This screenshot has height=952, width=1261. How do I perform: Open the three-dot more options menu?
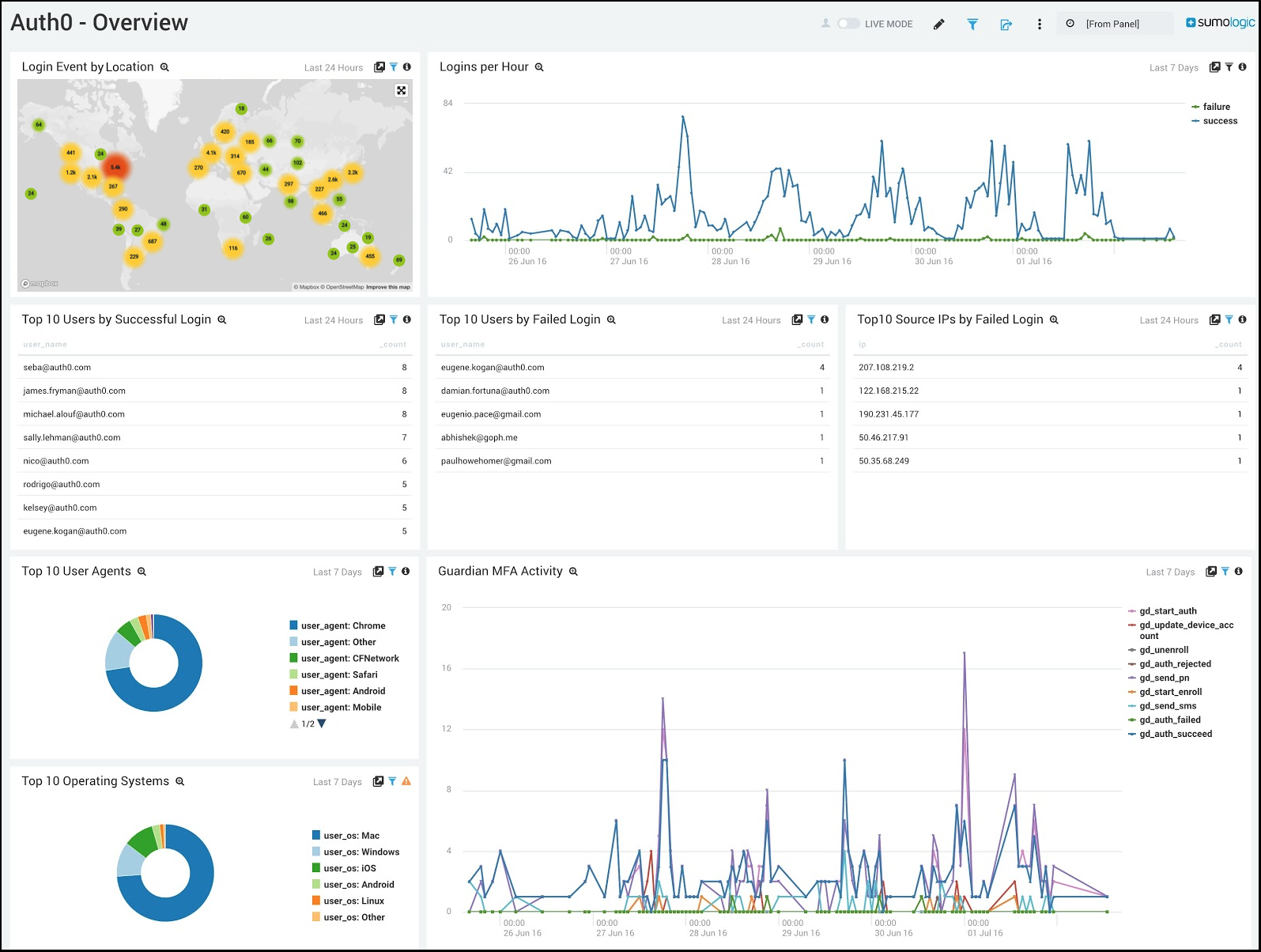click(1039, 25)
